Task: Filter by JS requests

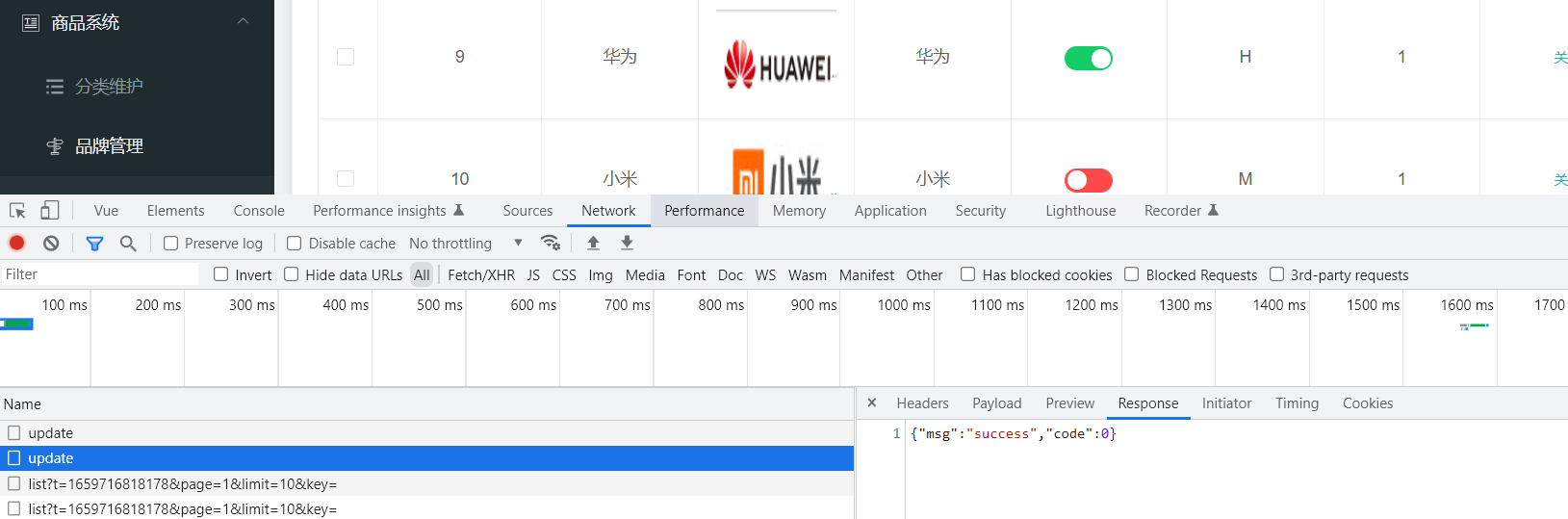Action: tap(533, 274)
